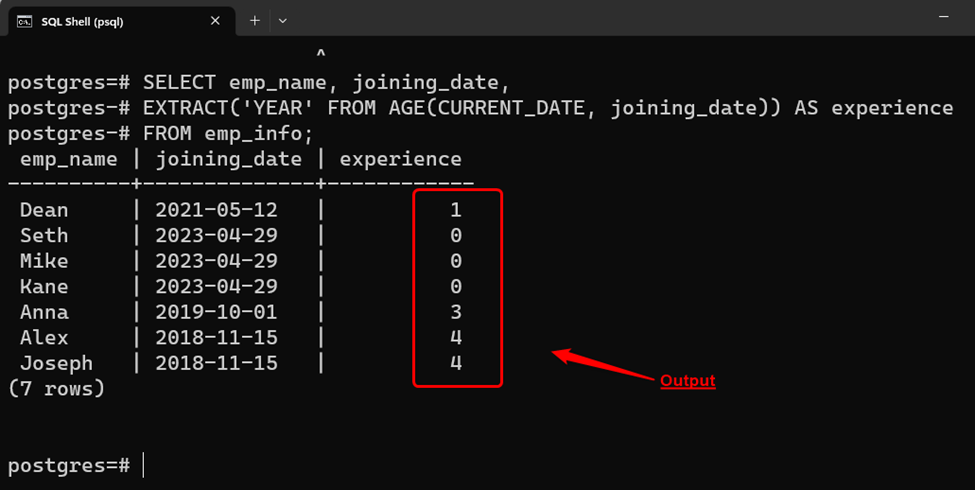Viewport: 975px width, 490px height.
Task: Click the SELECT emp_name, joining_date query line
Action: [x=259, y=83]
